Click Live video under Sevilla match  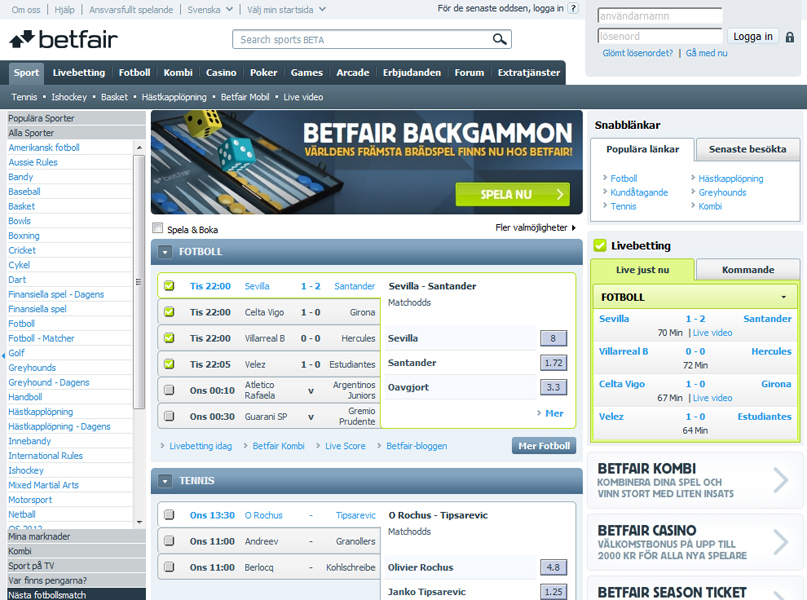tap(712, 333)
